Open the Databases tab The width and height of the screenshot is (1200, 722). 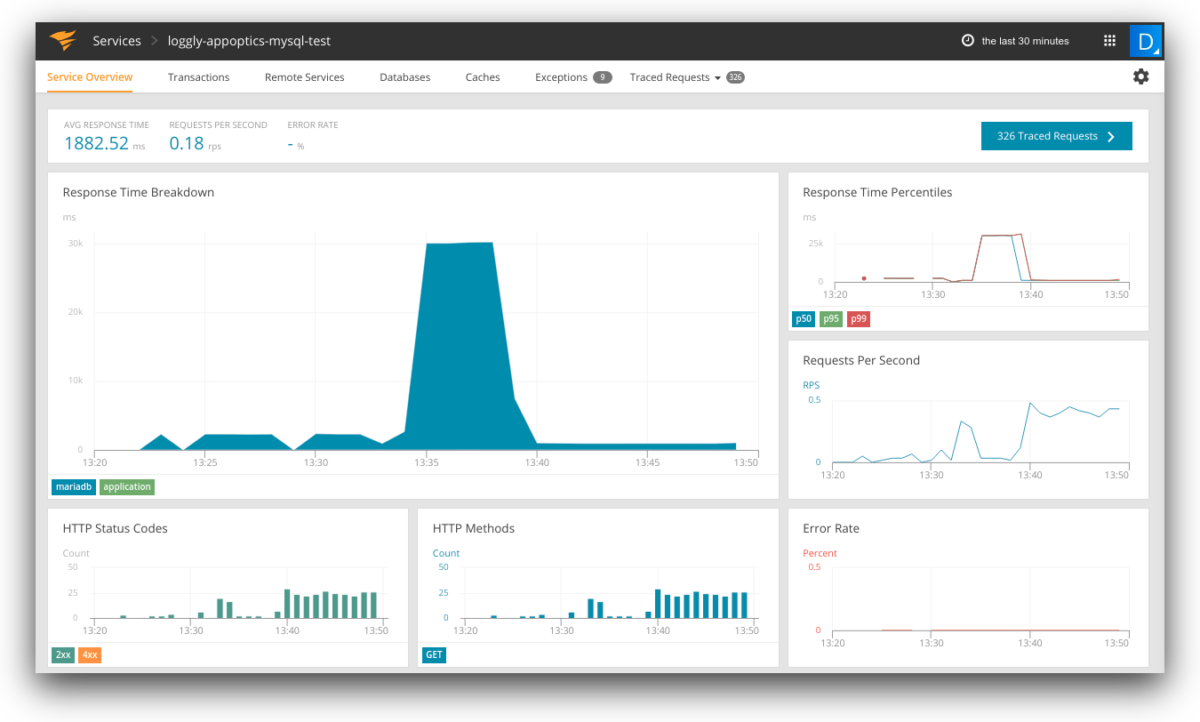(405, 77)
